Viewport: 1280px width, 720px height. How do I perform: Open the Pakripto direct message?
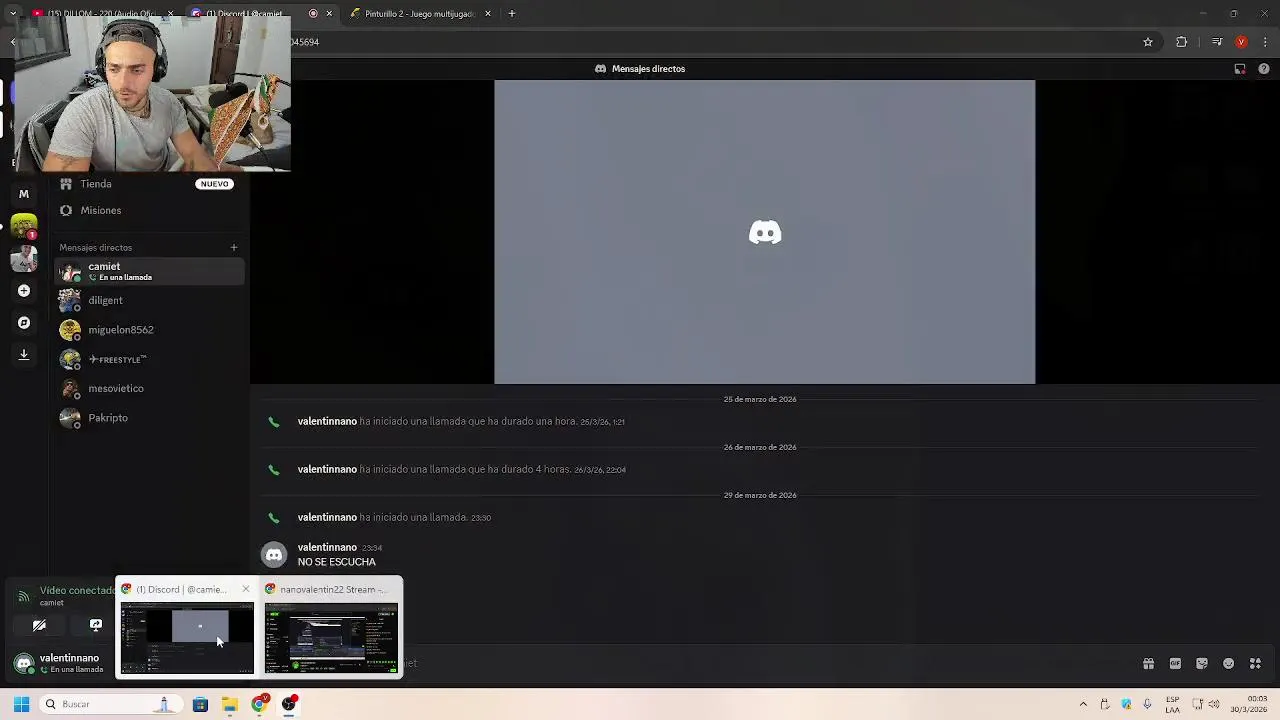[x=148, y=418]
